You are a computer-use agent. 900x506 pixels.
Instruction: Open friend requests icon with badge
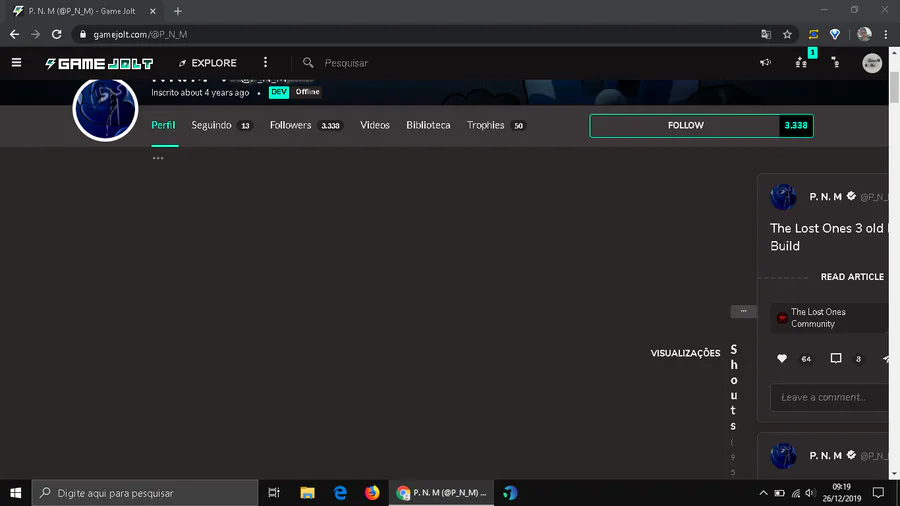tap(801, 63)
